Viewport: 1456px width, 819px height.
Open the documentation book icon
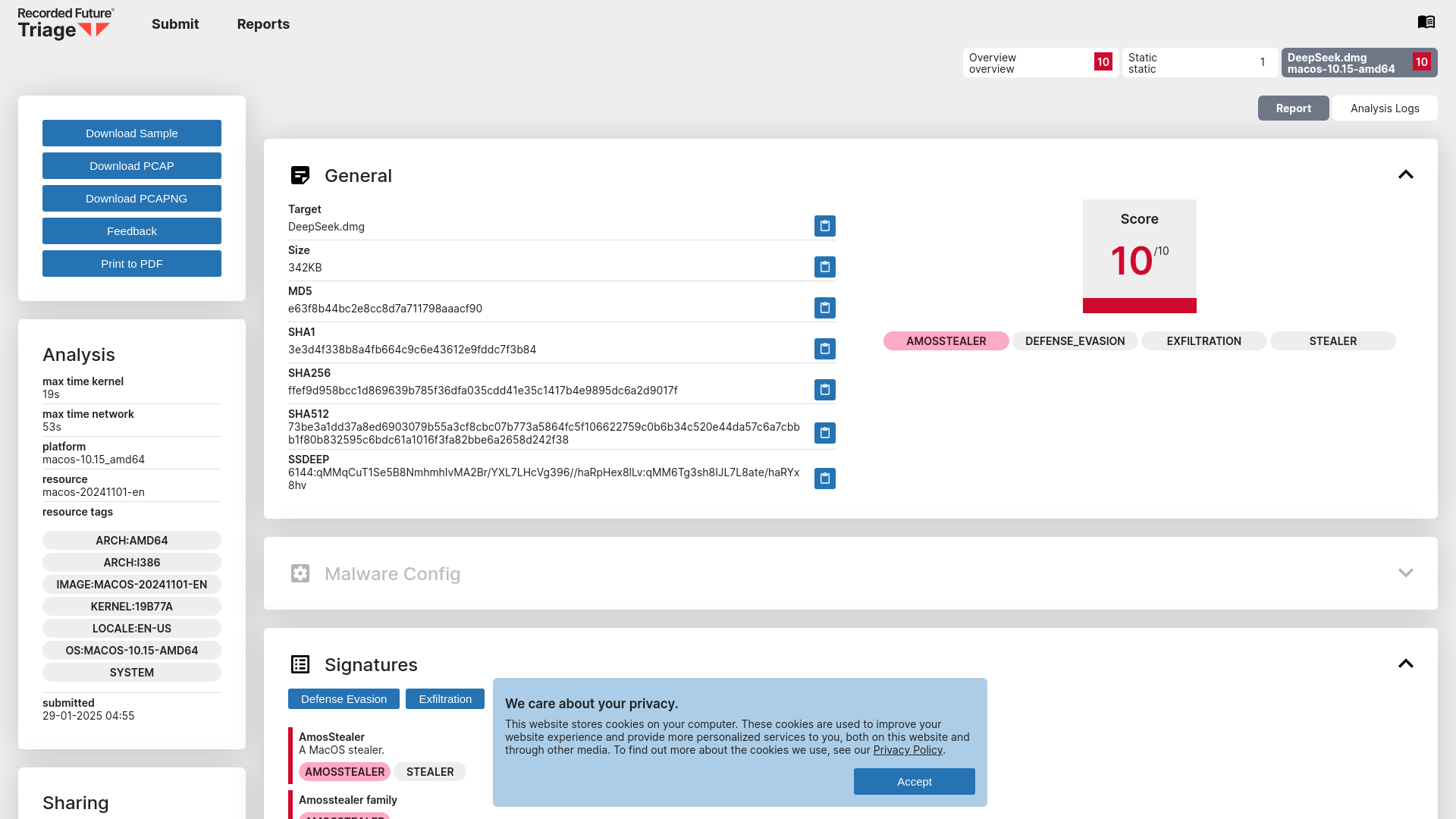(x=1426, y=22)
